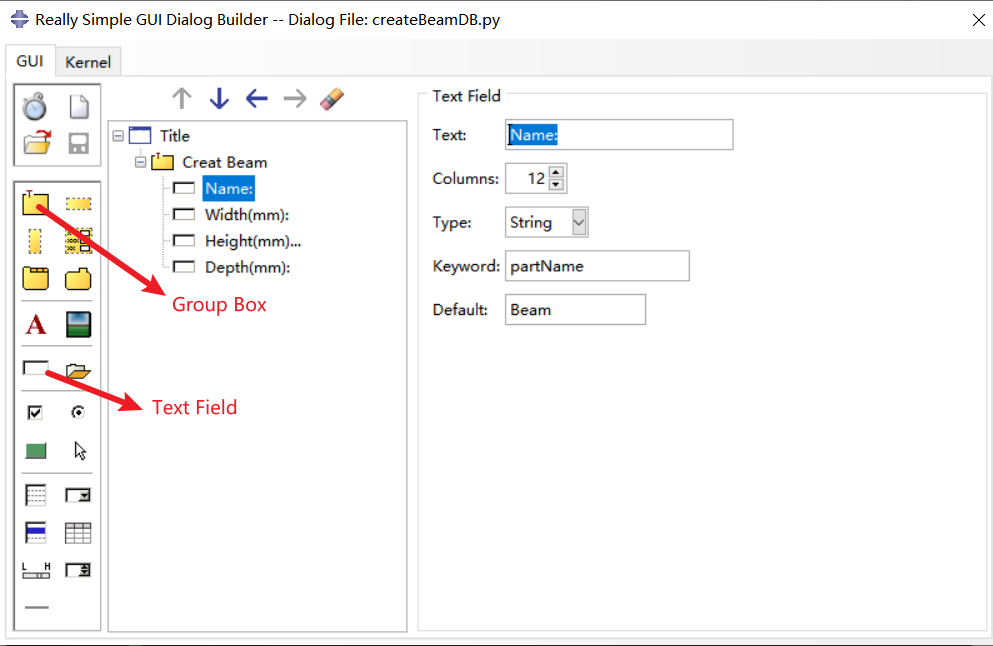Click the check box widget tool
The image size is (993, 646).
pos(35,412)
